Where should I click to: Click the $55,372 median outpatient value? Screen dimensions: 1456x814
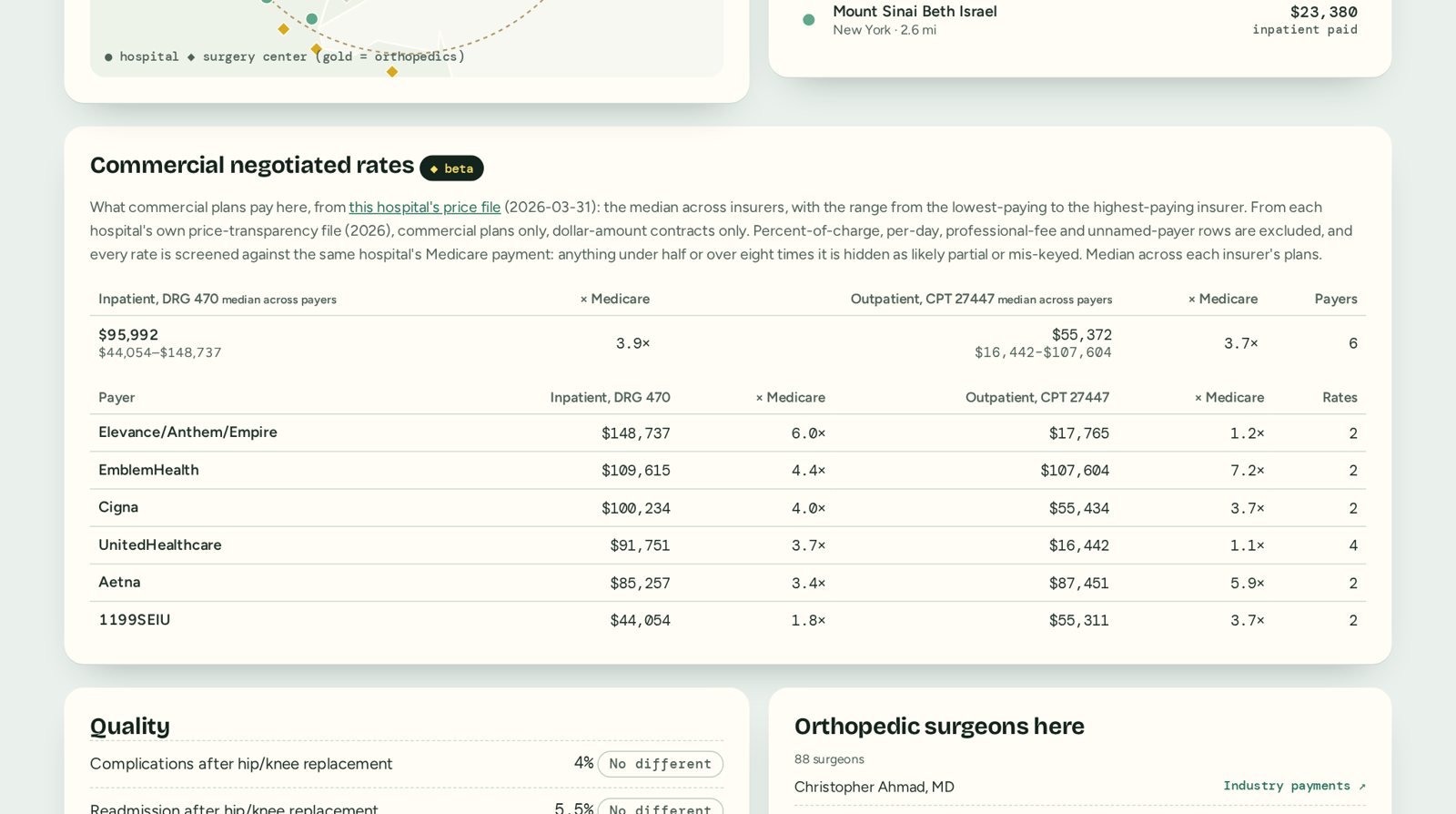[1081, 334]
